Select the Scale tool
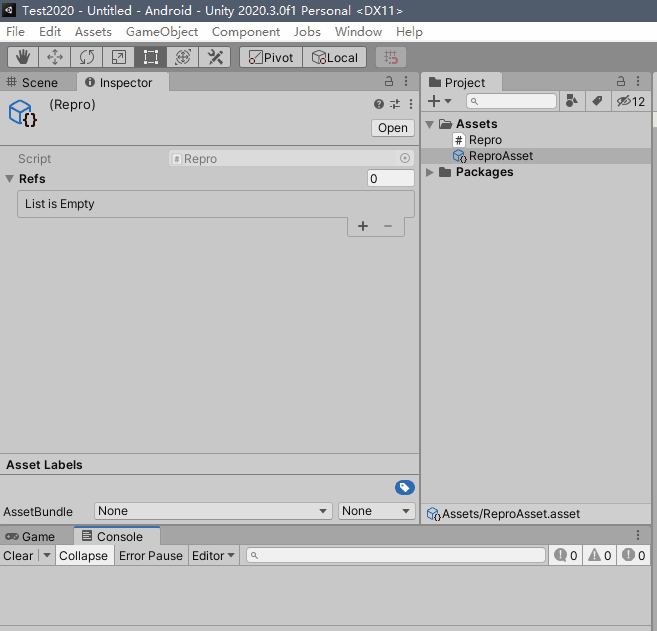 [x=119, y=57]
